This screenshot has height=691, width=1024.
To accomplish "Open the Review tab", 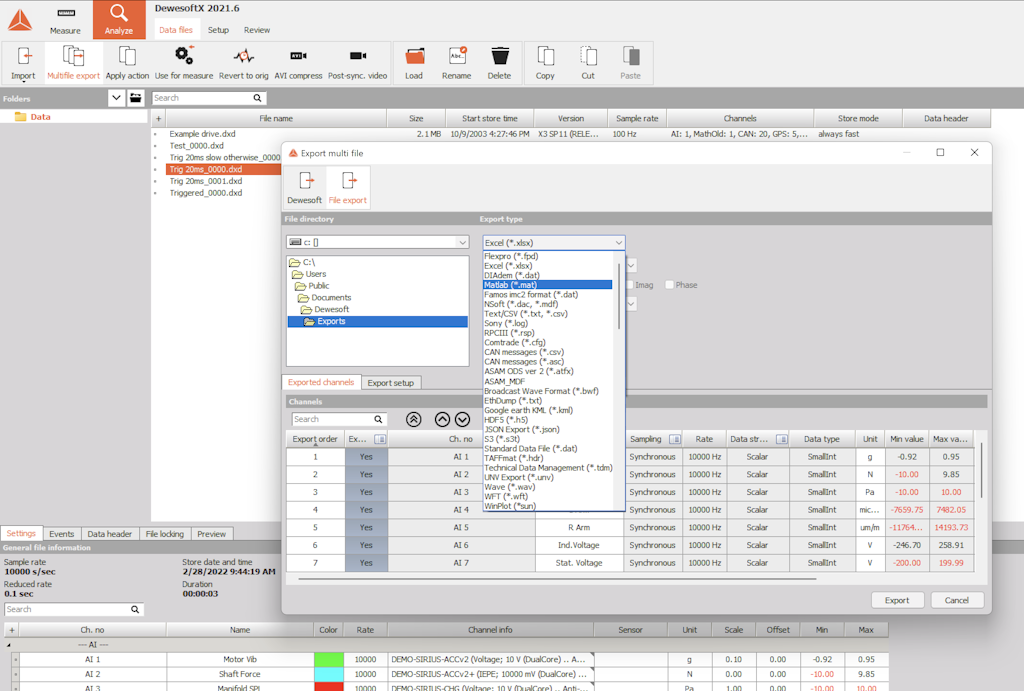I will click(257, 30).
